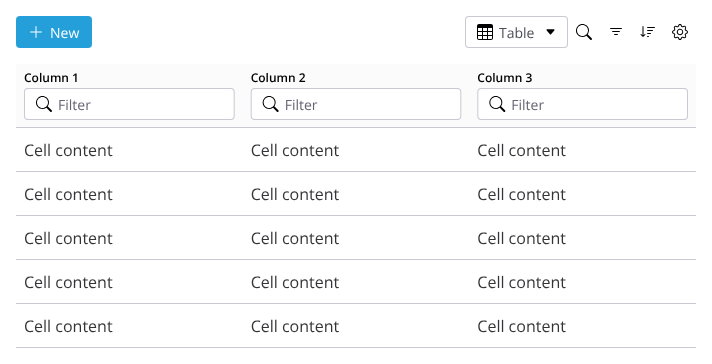Focus the Column 2 Filter field
Screen dimensions: 712x364
pos(356,104)
